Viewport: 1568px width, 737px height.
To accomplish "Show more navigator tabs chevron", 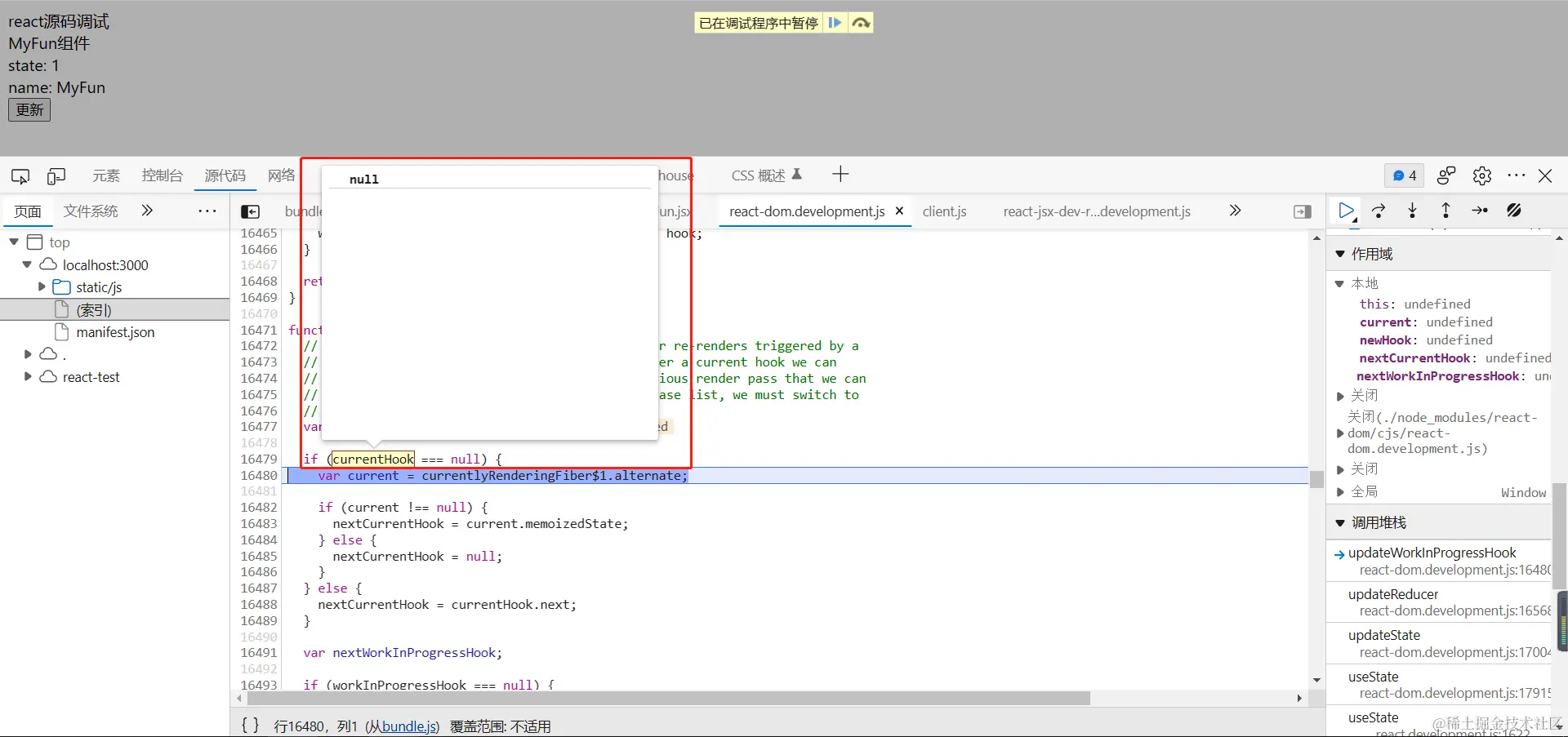I will pyautogui.click(x=147, y=211).
